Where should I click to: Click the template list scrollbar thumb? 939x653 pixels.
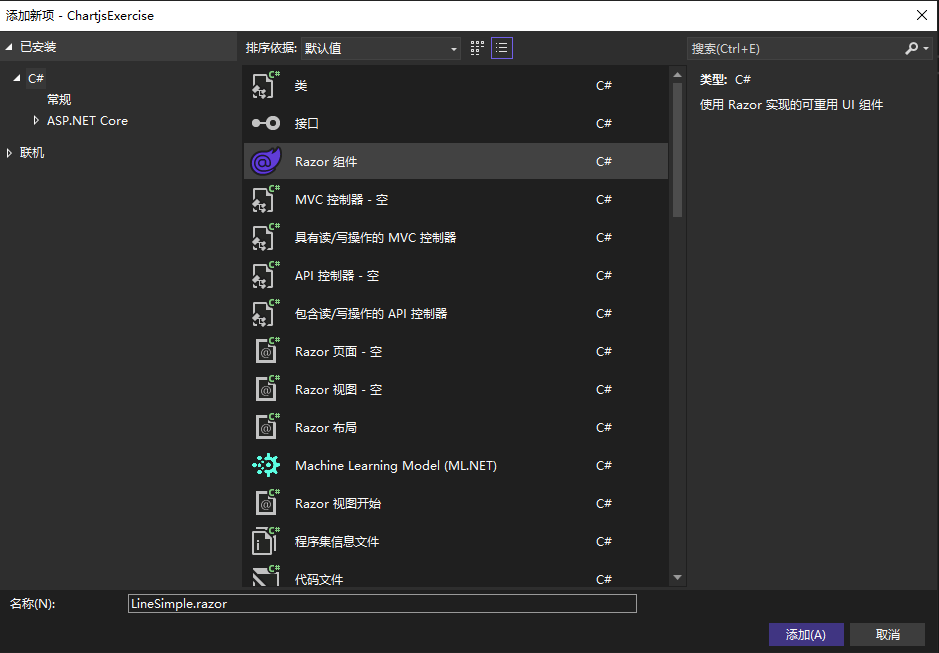[x=677, y=150]
